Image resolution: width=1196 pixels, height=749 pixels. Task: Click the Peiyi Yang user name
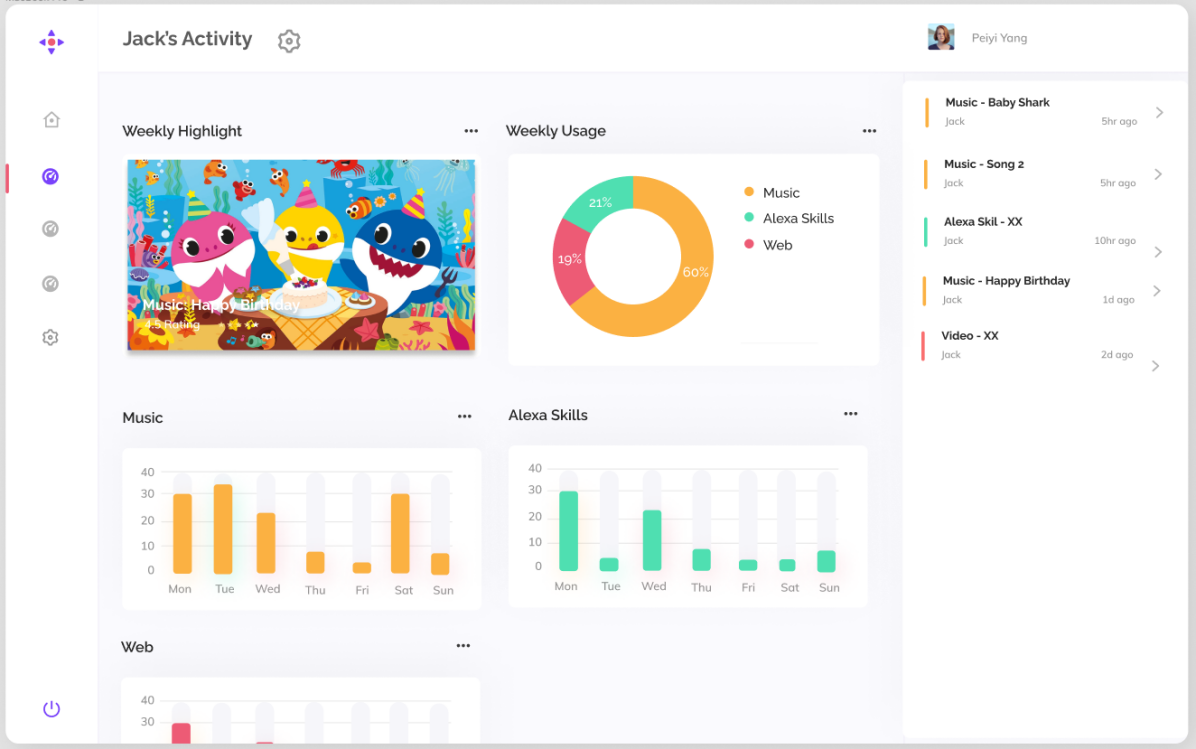coord(999,37)
